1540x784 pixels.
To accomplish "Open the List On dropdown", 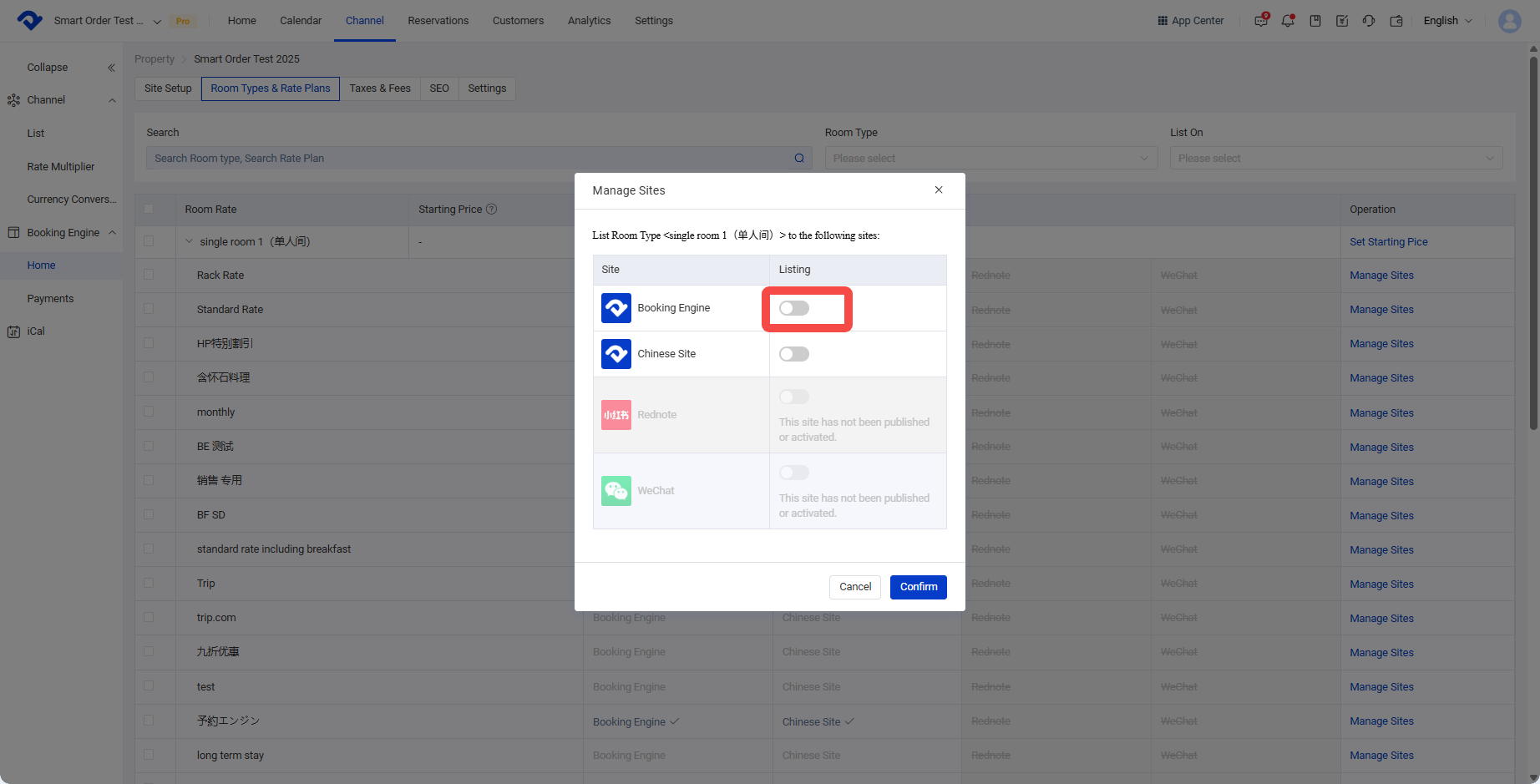I will [x=1336, y=159].
